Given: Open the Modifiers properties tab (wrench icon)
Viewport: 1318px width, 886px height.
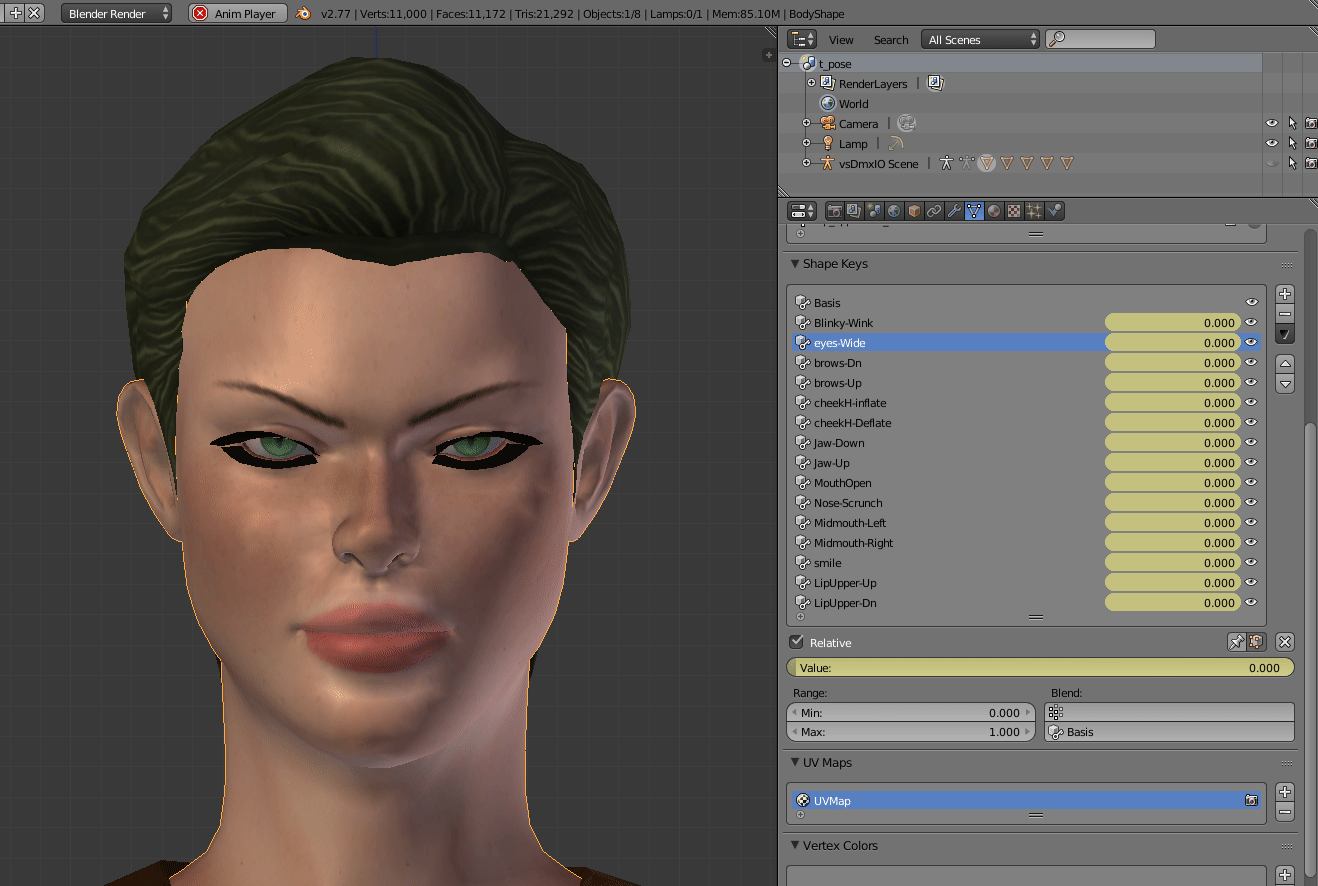Looking at the screenshot, I should 954,211.
